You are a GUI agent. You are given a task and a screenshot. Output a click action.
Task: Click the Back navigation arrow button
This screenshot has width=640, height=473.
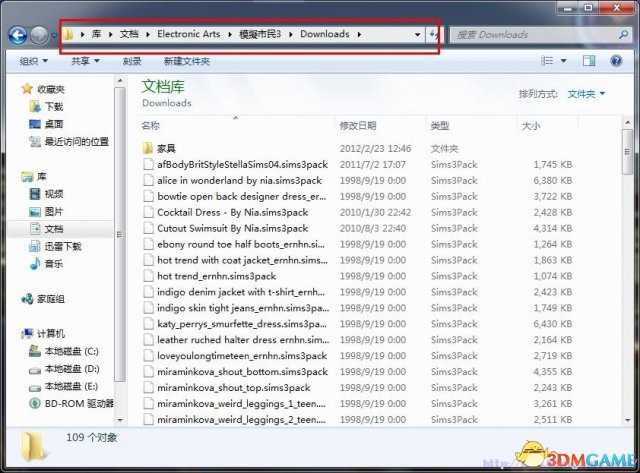click(x=17, y=35)
